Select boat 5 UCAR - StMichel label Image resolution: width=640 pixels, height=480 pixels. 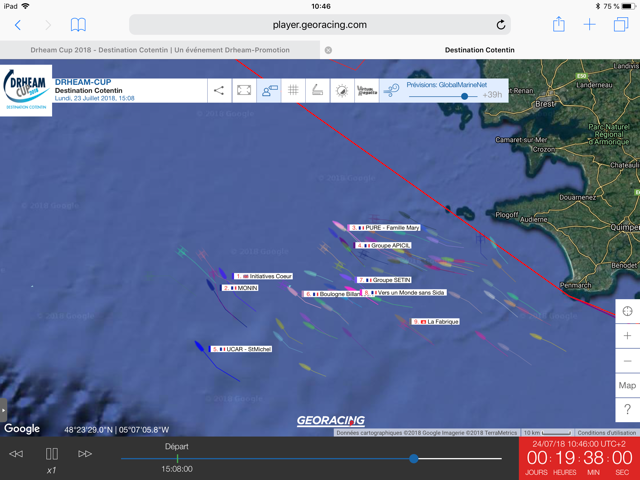click(241, 349)
